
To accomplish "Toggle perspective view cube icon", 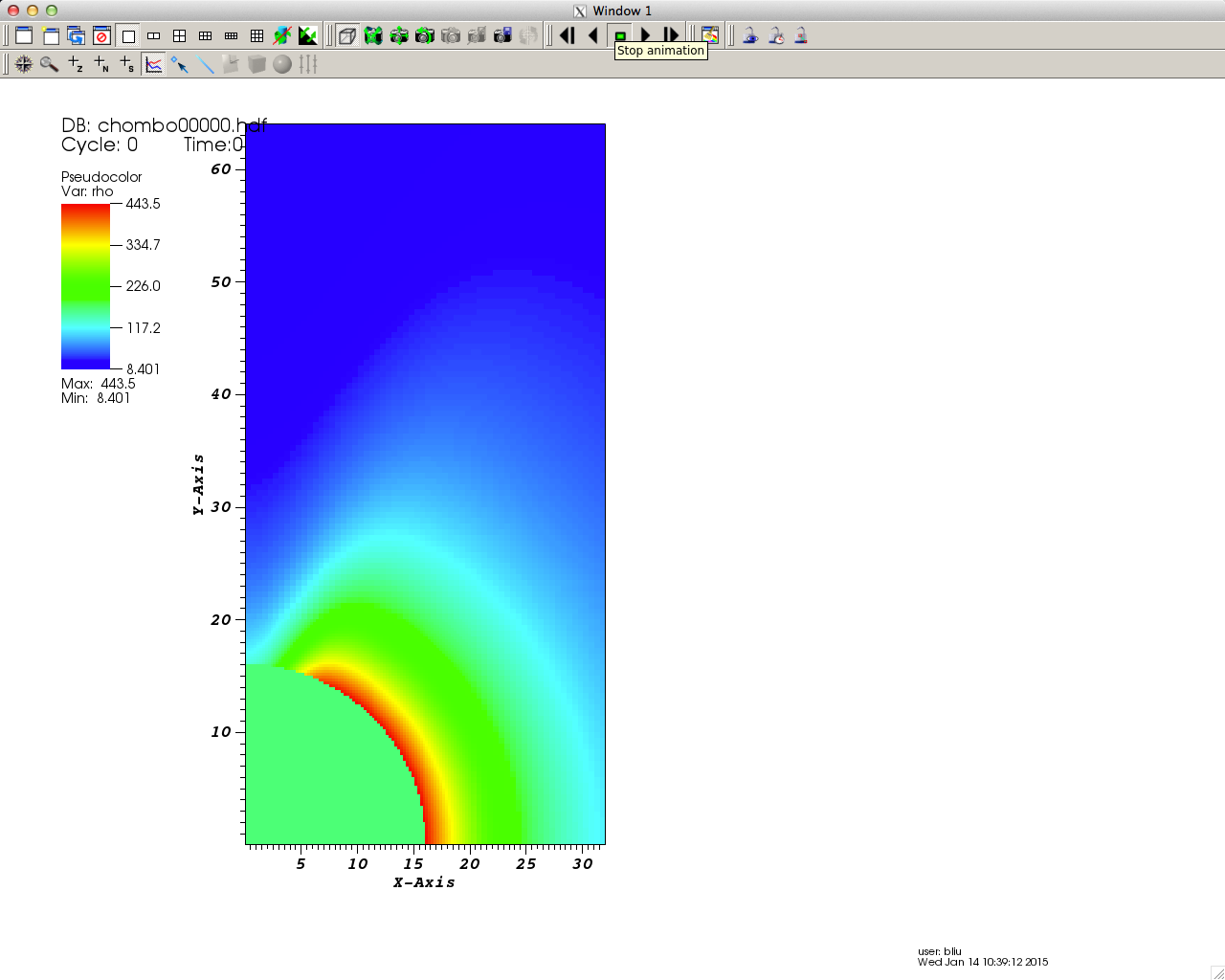I will coord(347,35).
